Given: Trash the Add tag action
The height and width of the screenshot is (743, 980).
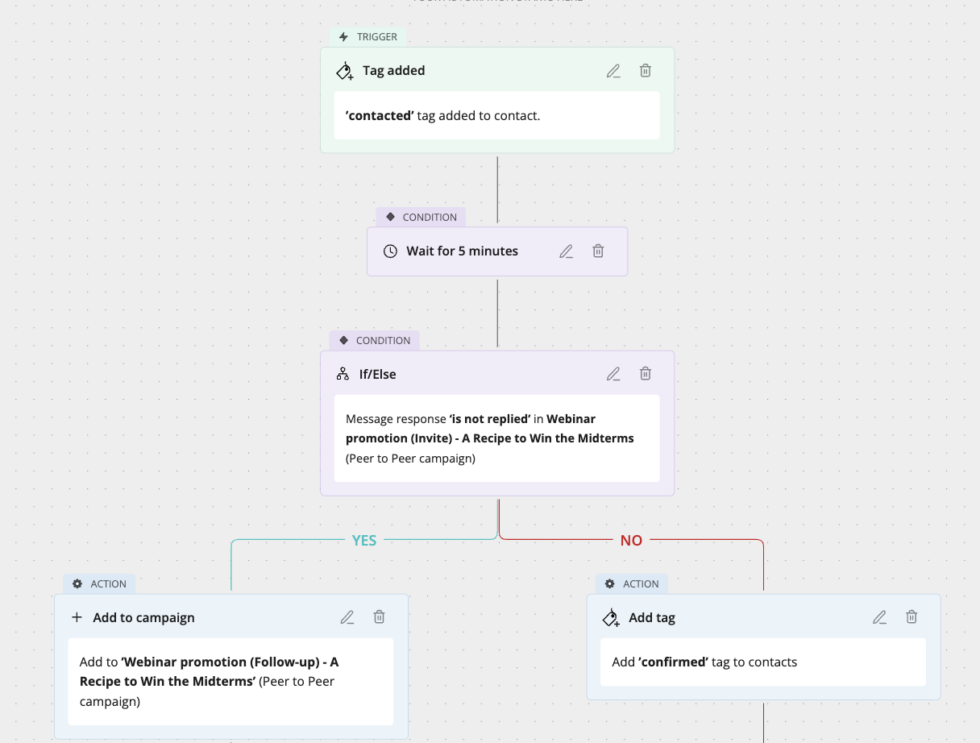Looking at the screenshot, I should [x=912, y=617].
